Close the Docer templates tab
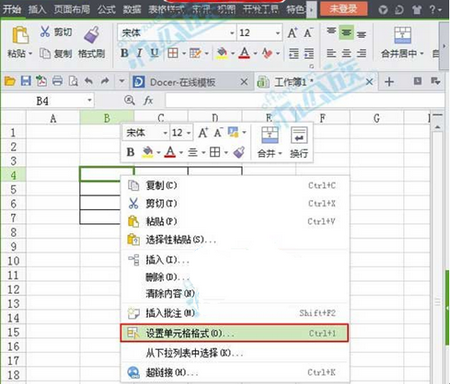Viewport: 450px width, 384px height. pos(244,82)
